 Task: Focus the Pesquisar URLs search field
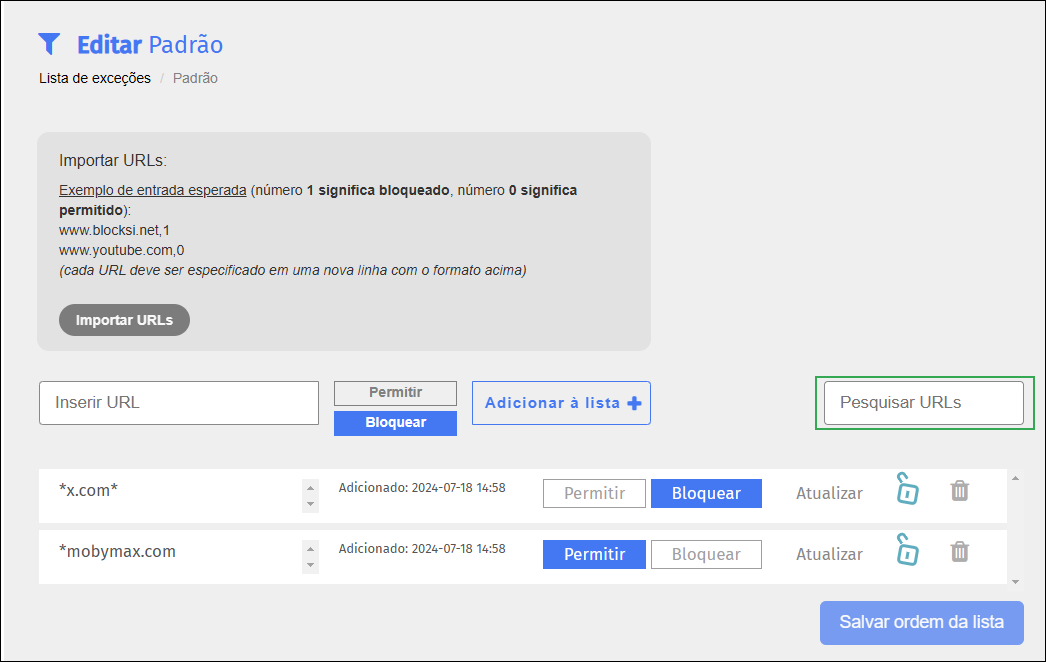coord(923,403)
